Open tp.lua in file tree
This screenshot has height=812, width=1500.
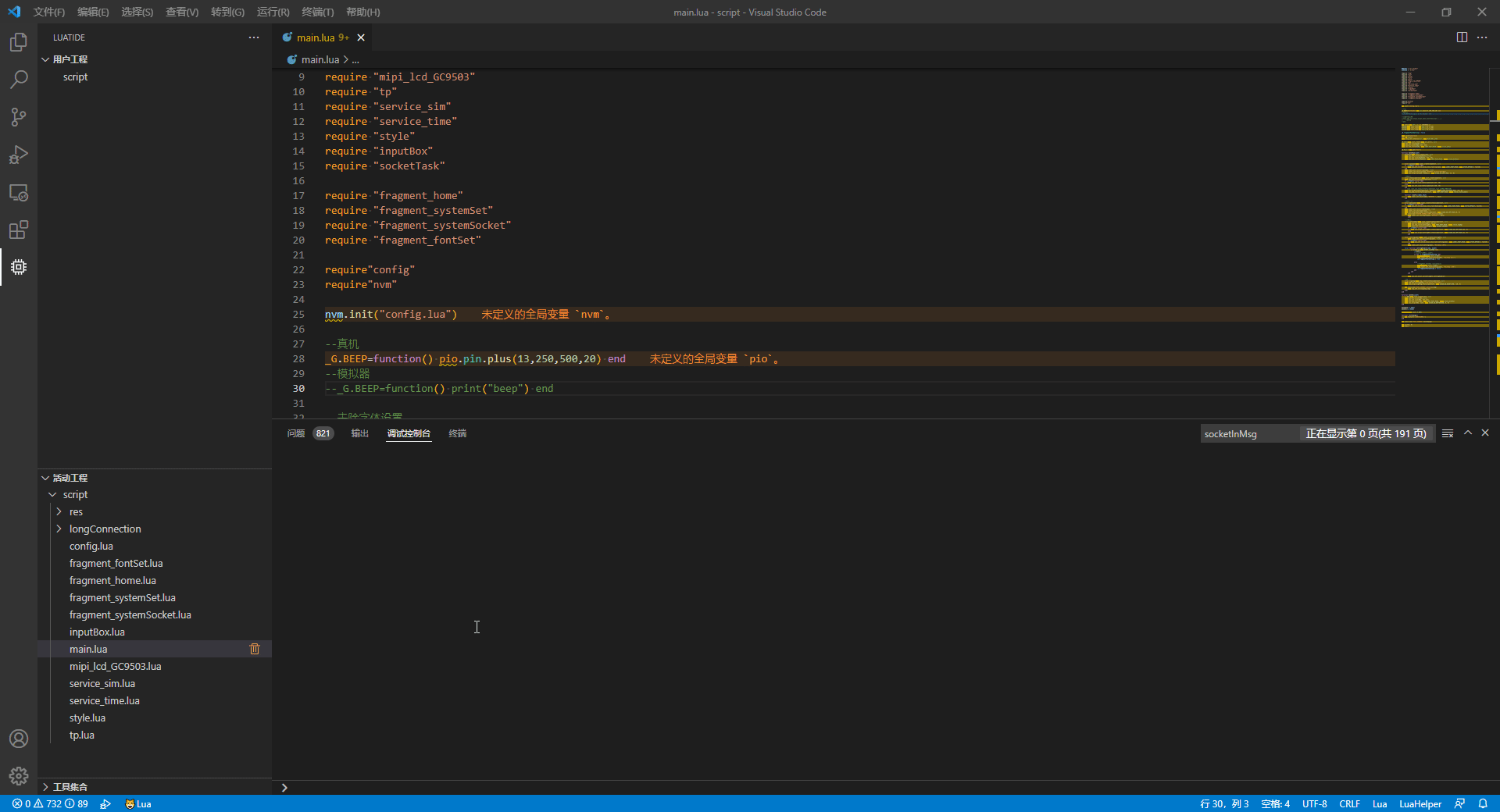point(81,735)
